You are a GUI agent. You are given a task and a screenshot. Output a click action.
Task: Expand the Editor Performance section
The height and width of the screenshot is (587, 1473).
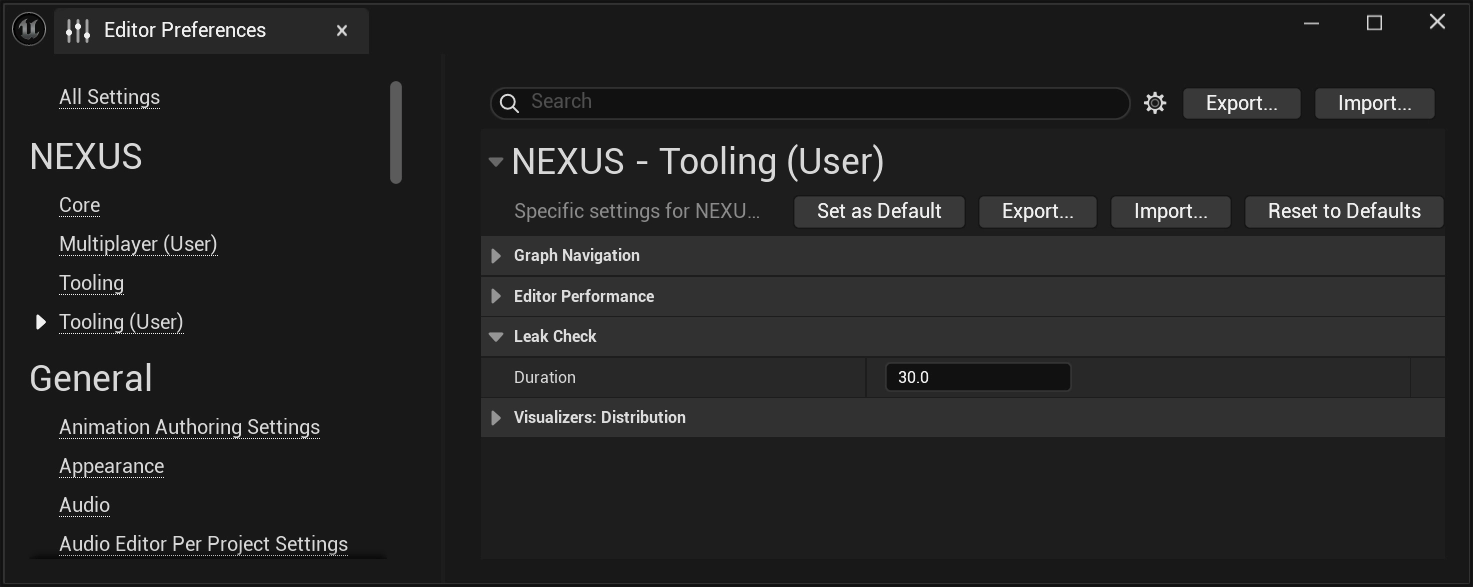pyautogui.click(x=496, y=296)
